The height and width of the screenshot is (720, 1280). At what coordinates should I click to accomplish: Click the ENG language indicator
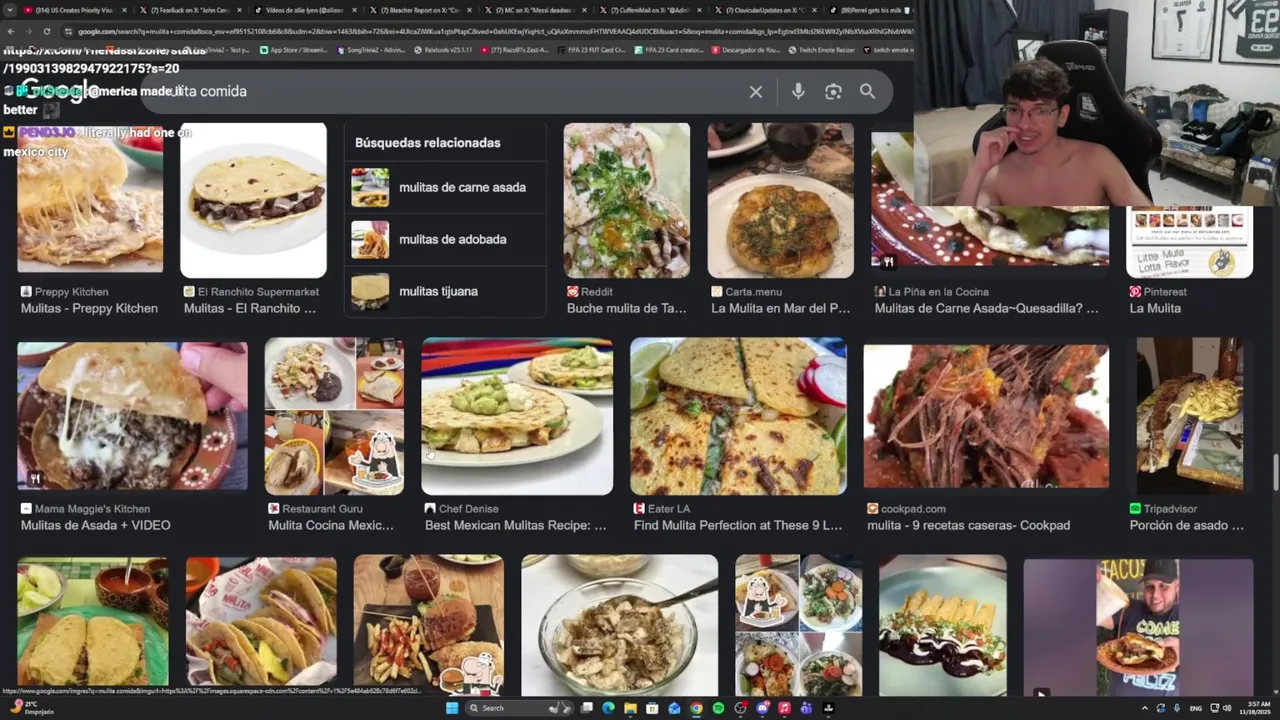1197,708
